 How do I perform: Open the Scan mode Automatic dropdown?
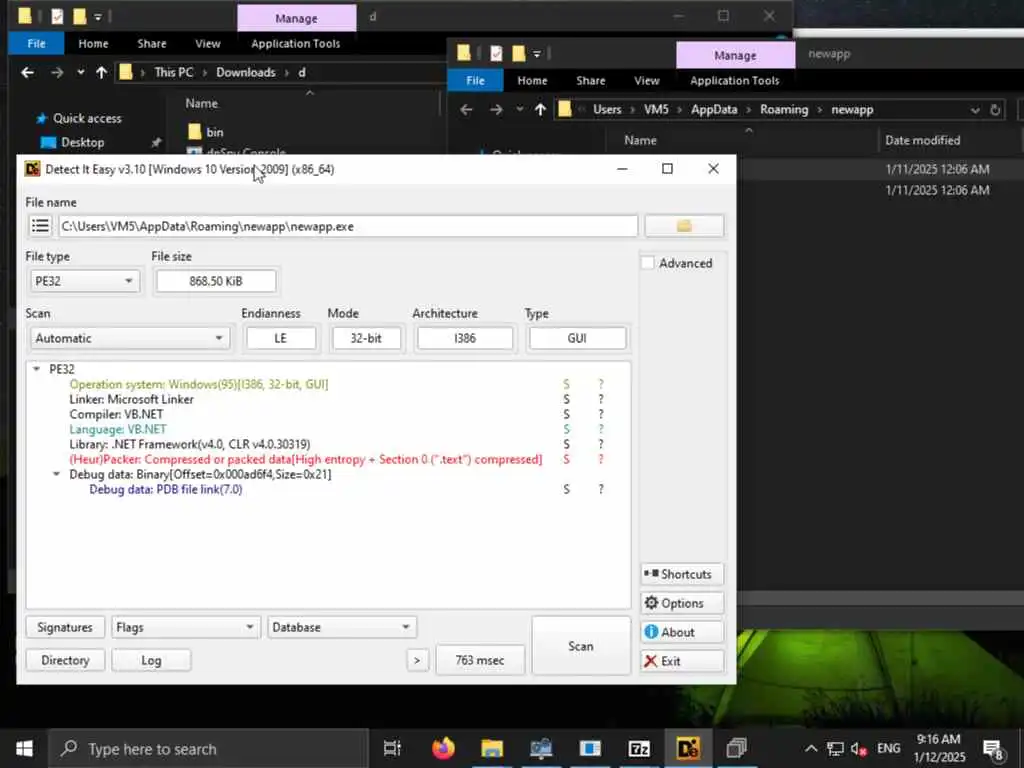tap(129, 338)
